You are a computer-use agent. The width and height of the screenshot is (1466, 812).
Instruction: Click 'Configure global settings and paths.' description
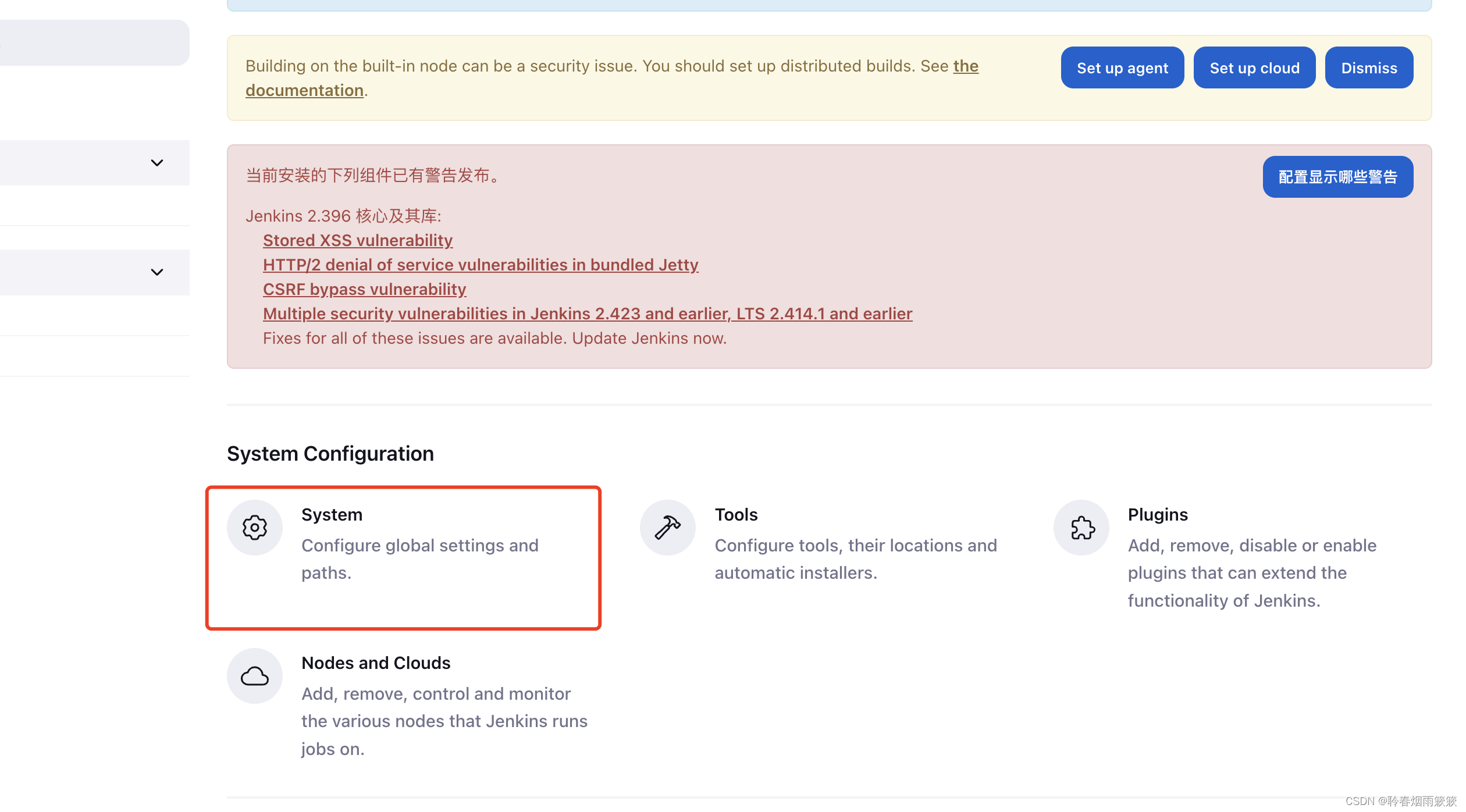tap(420, 559)
